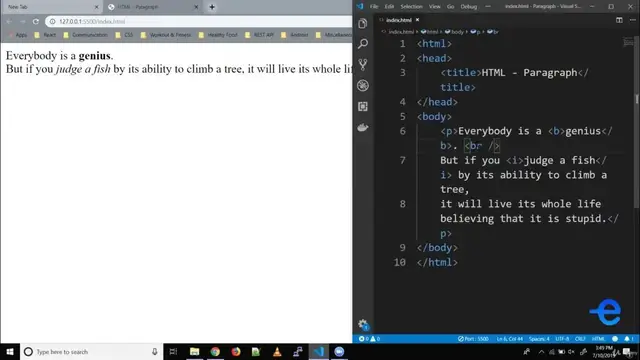Open the editor More Actions ellipsis
The image size is (640, 360).
[632, 20]
